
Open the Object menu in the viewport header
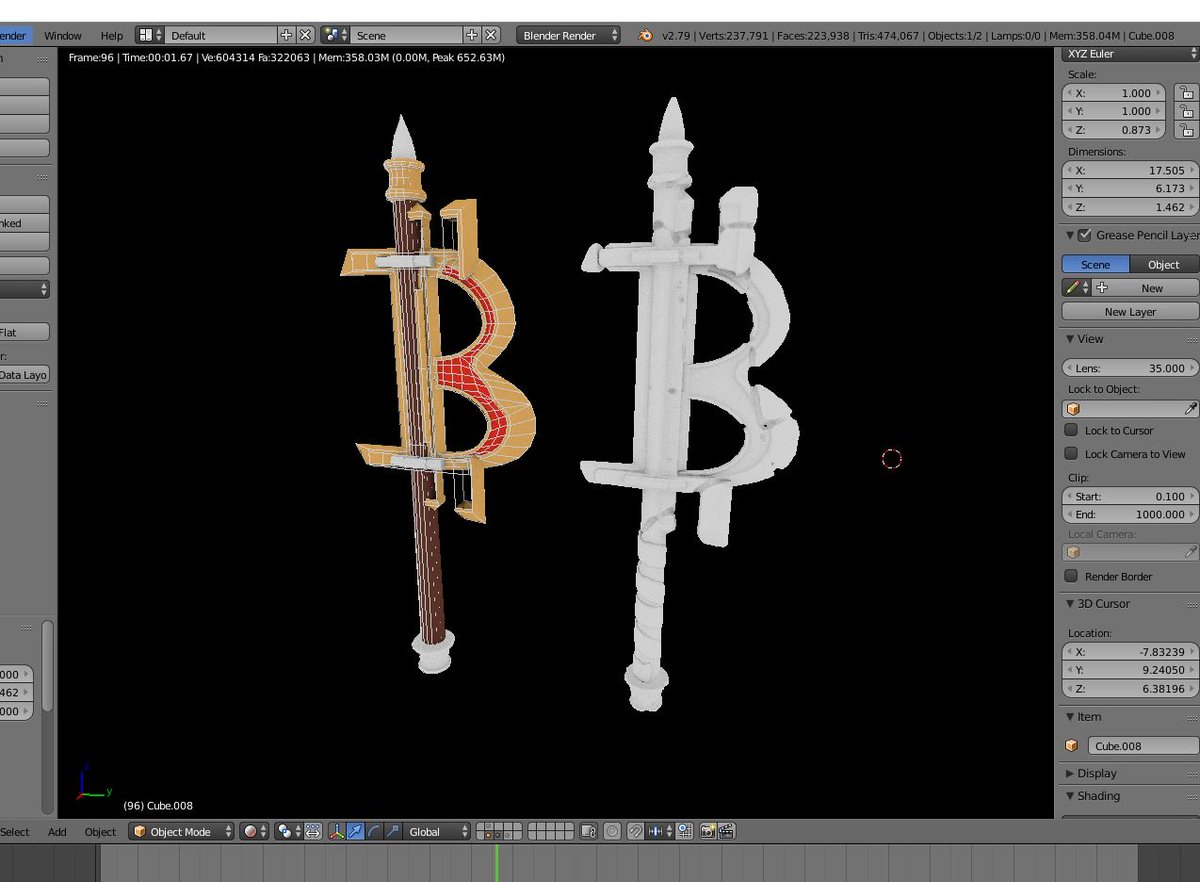[x=100, y=831]
